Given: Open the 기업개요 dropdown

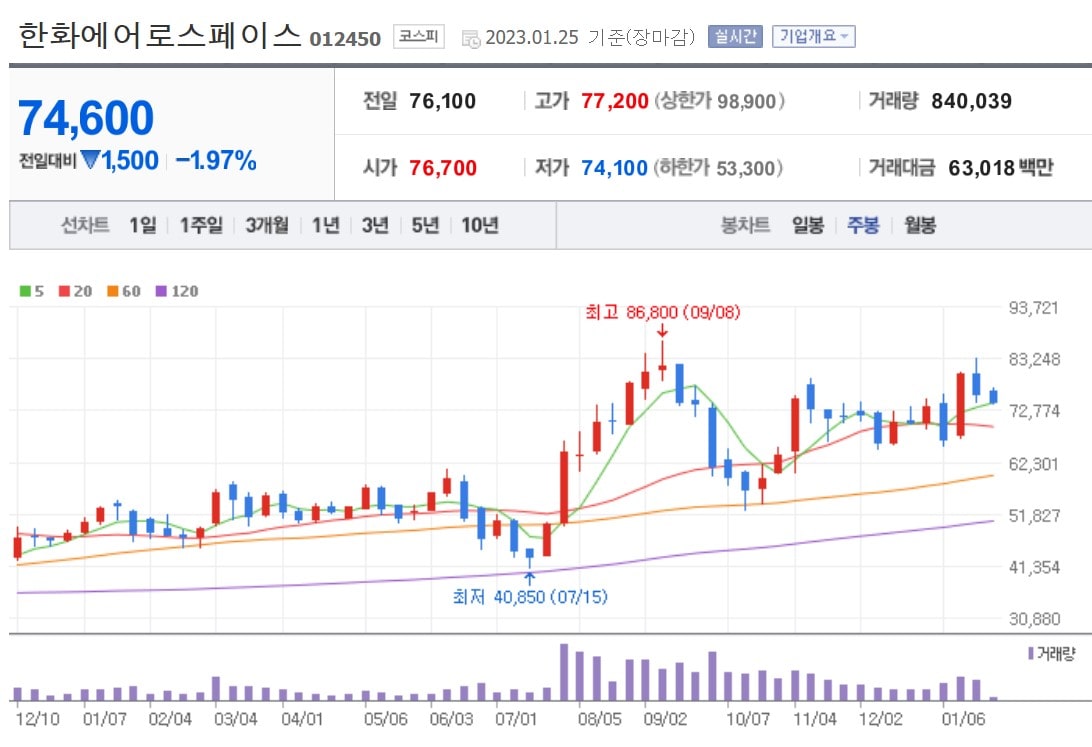Looking at the screenshot, I should point(813,36).
